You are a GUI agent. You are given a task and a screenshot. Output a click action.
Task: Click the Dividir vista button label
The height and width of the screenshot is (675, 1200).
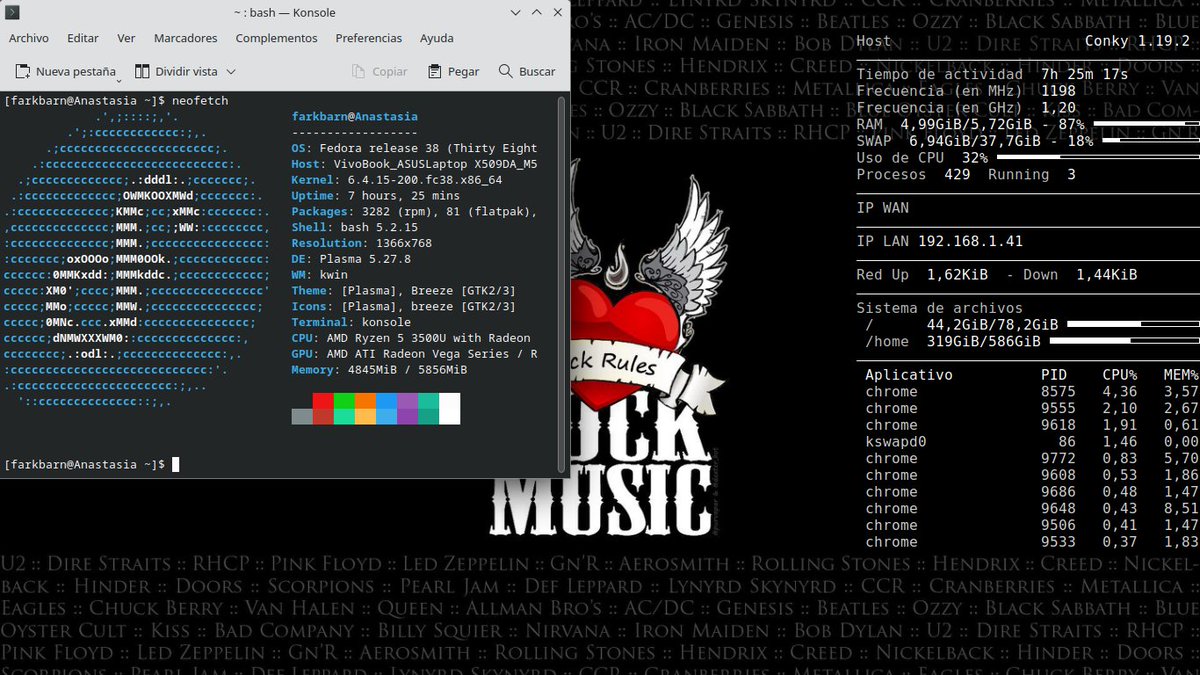pos(187,72)
